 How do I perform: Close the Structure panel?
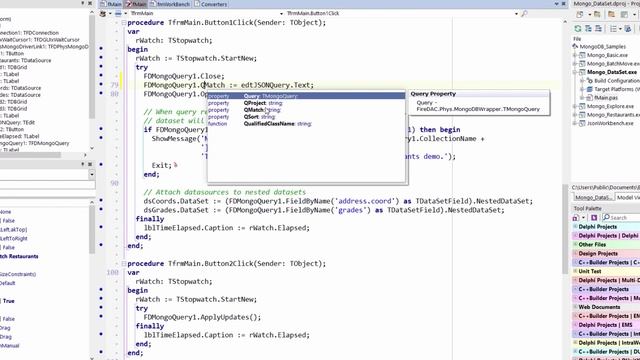(90, 3)
